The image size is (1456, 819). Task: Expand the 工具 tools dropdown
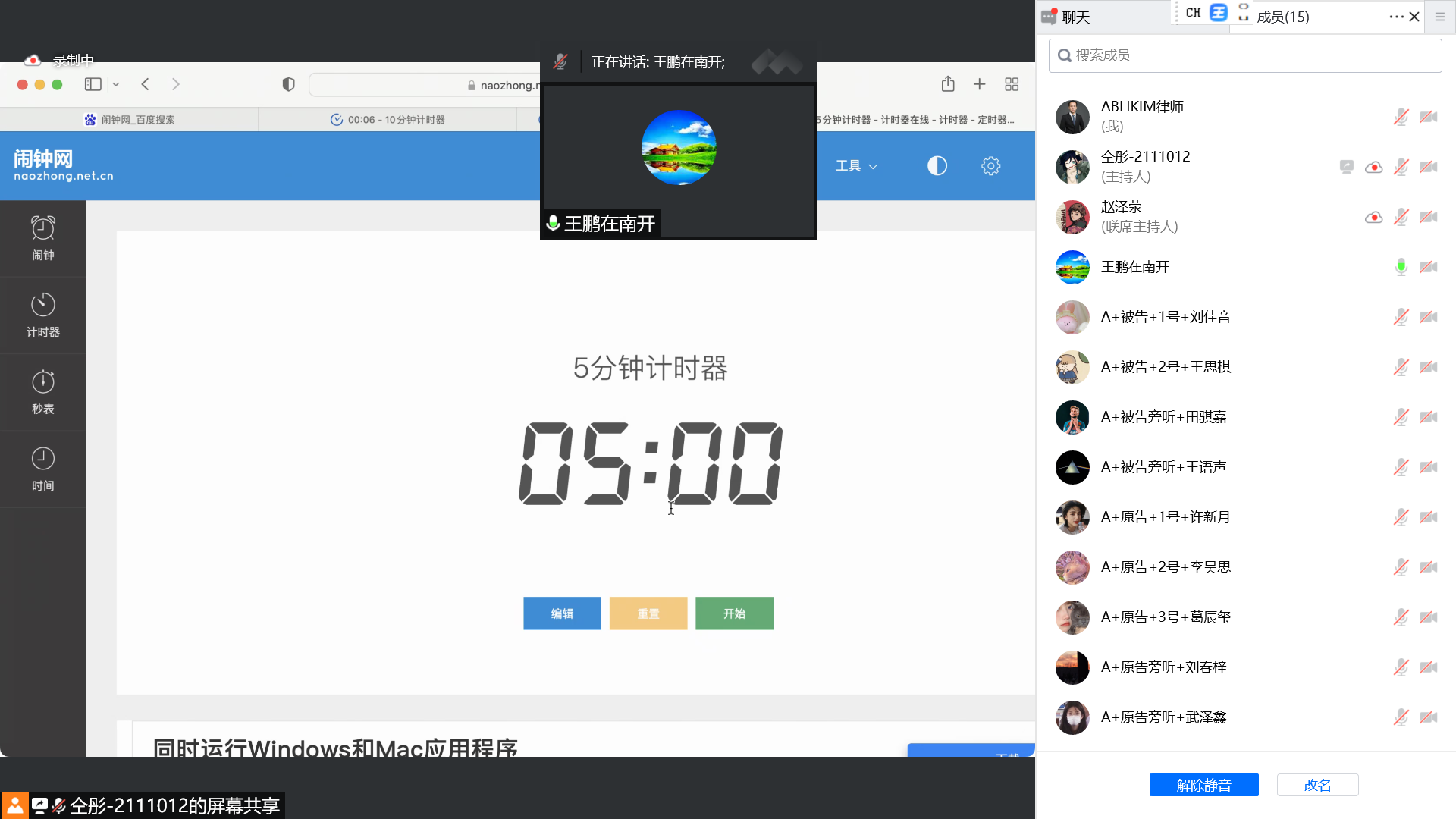pyautogui.click(x=856, y=166)
